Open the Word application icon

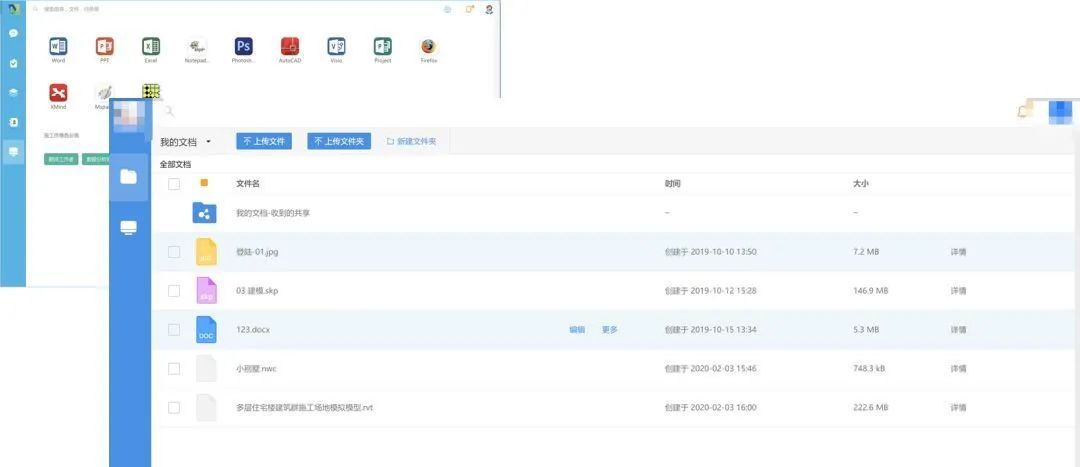[x=58, y=46]
